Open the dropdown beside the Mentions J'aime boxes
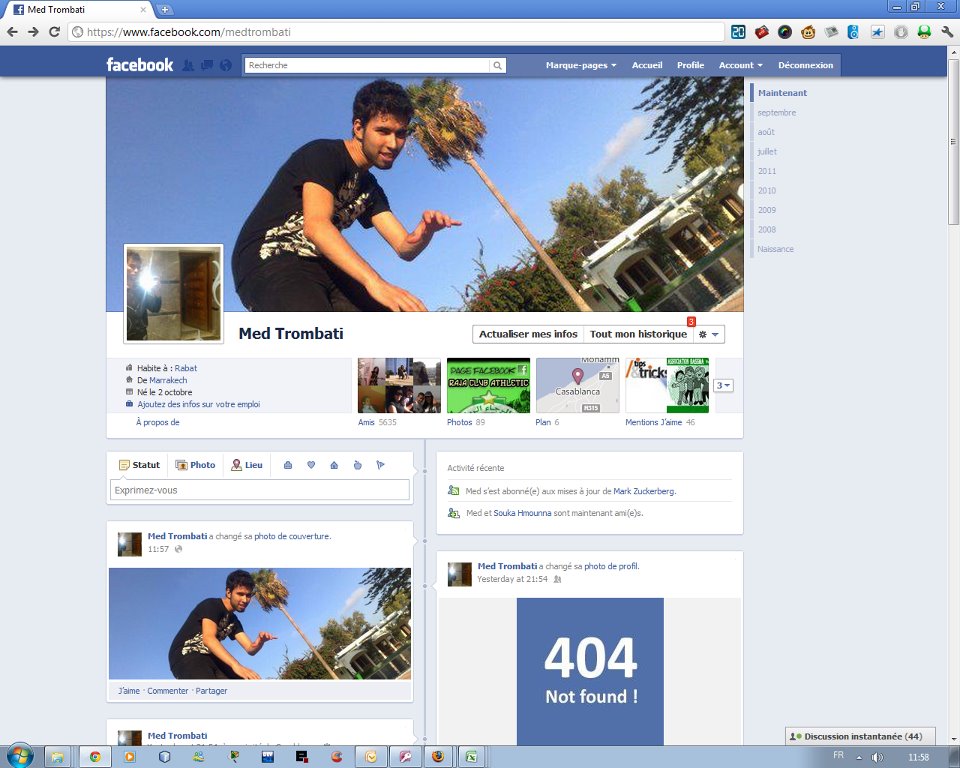 coord(721,385)
